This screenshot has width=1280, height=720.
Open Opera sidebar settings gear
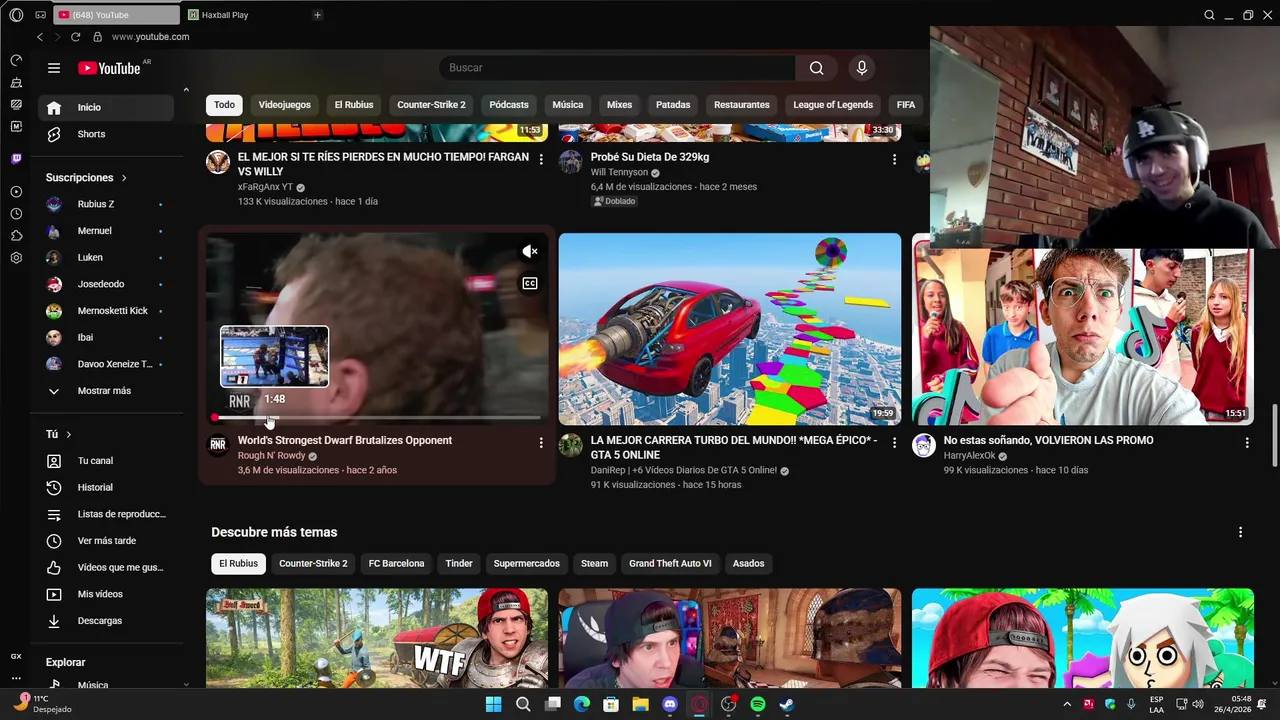tap(16, 258)
